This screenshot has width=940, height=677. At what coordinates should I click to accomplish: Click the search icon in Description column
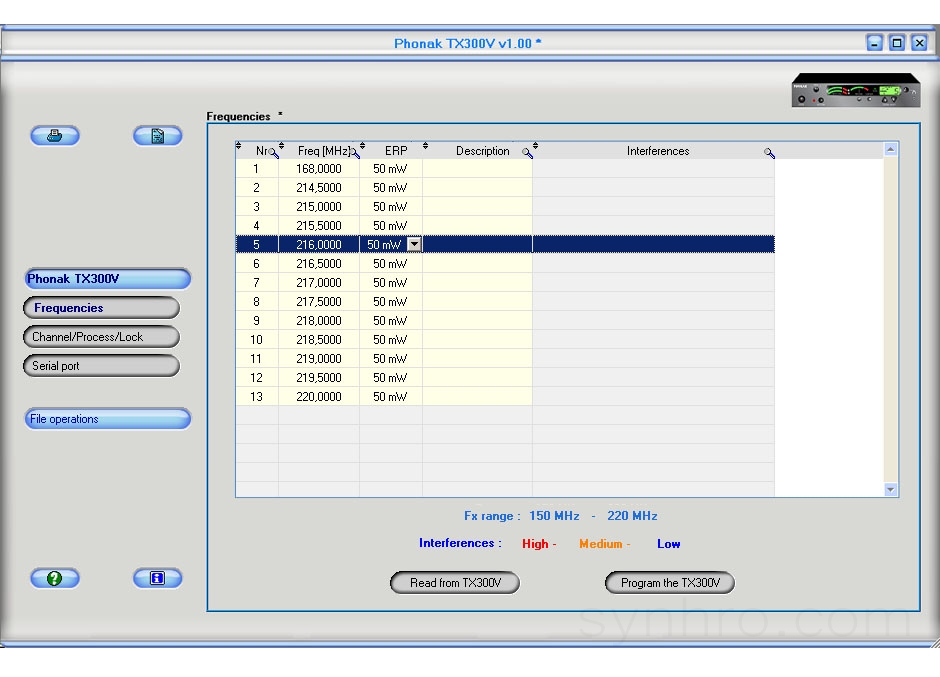click(527, 153)
